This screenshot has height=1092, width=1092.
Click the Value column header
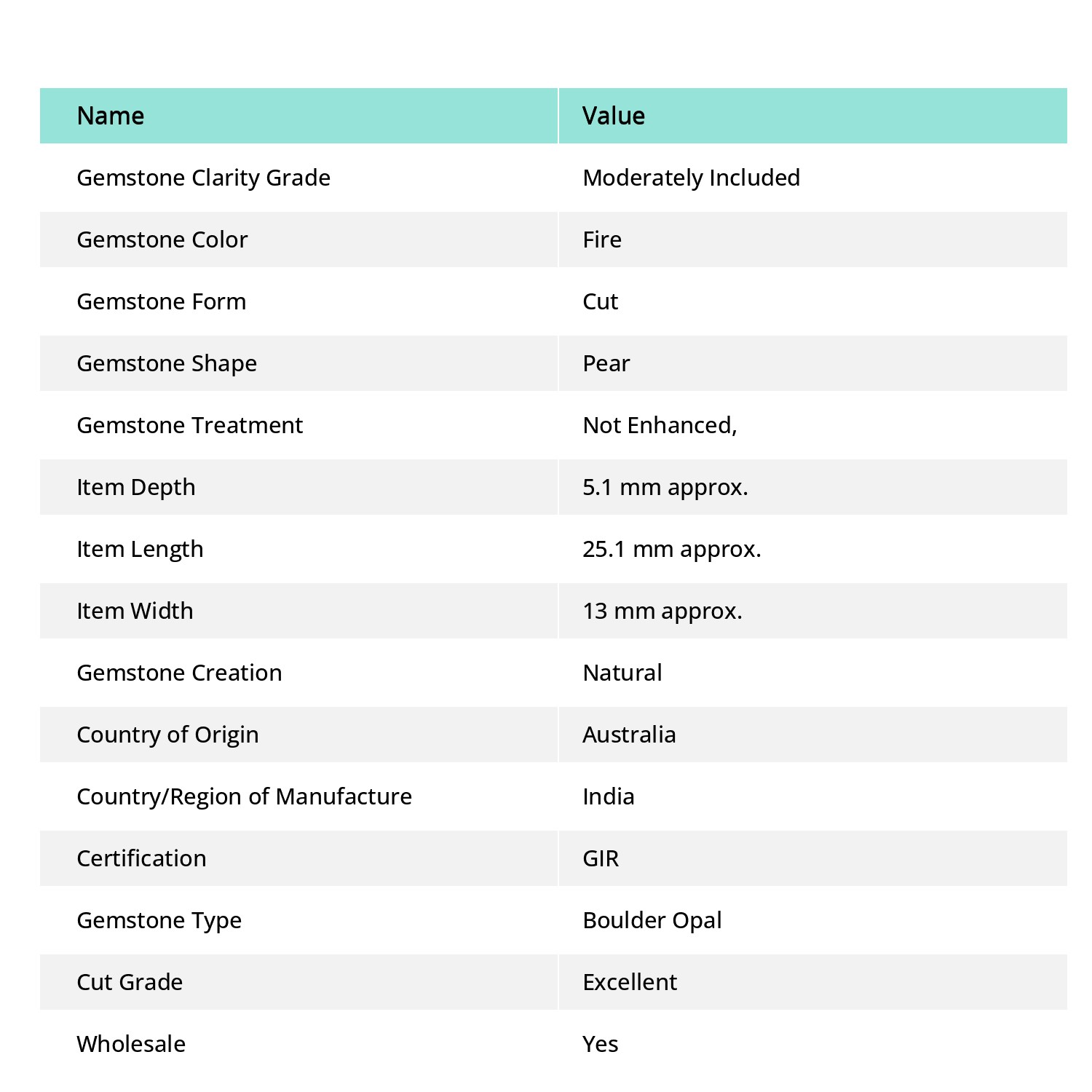pos(614,116)
